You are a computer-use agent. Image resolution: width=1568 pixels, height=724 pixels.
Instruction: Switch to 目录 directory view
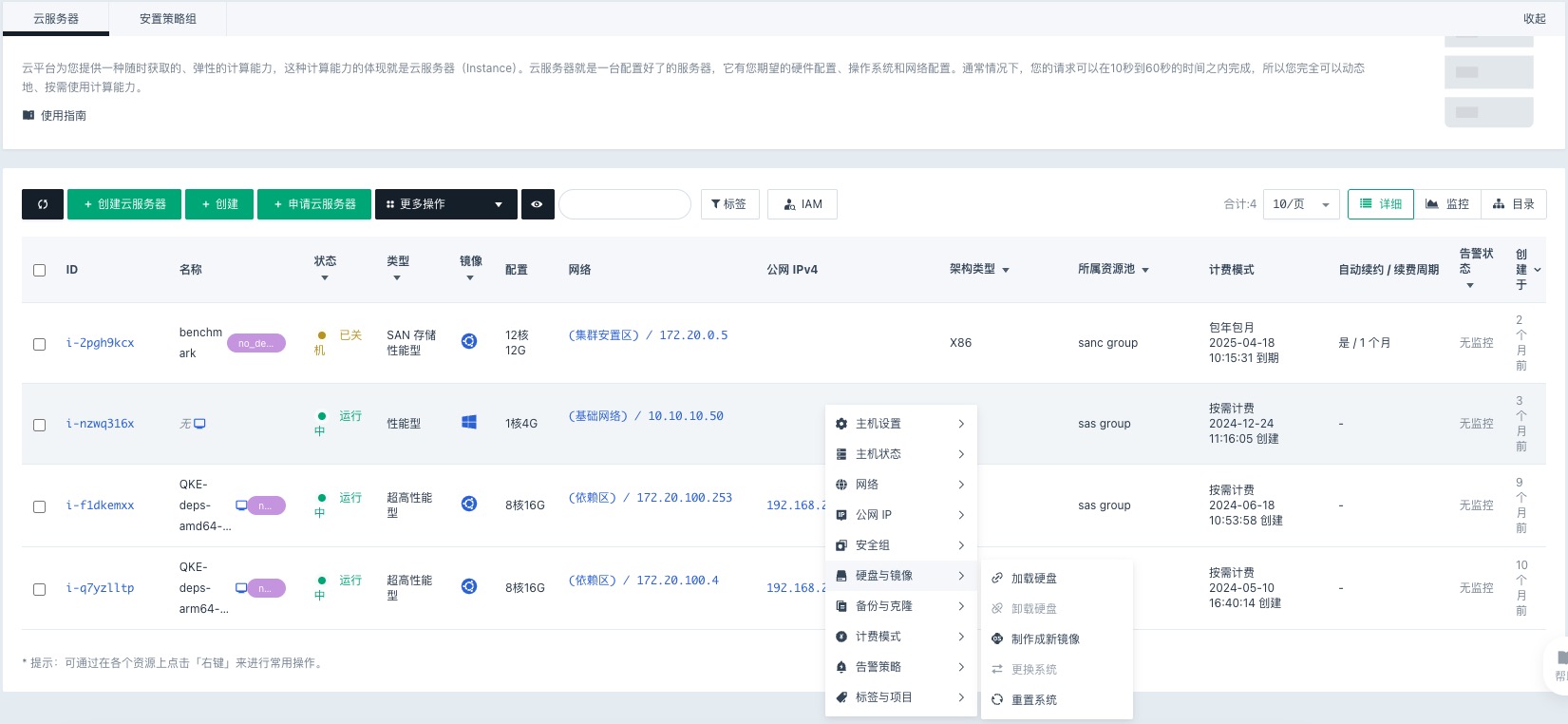point(1514,204)
